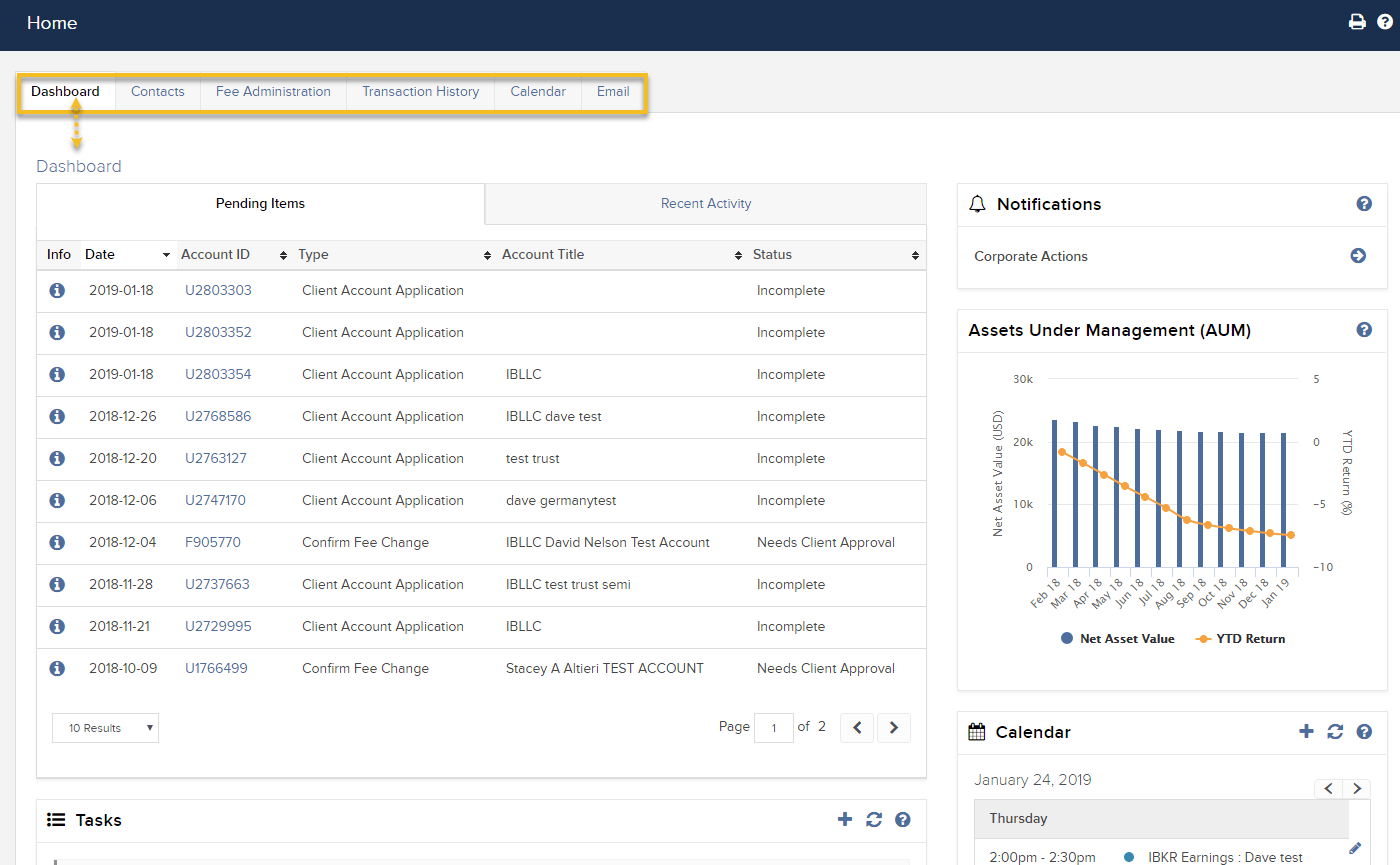The height and width of the screenshot is (865, 1400).
Task: Click edit pencil on IBKR Earnings event
Action: click(x=1355, y=848)
